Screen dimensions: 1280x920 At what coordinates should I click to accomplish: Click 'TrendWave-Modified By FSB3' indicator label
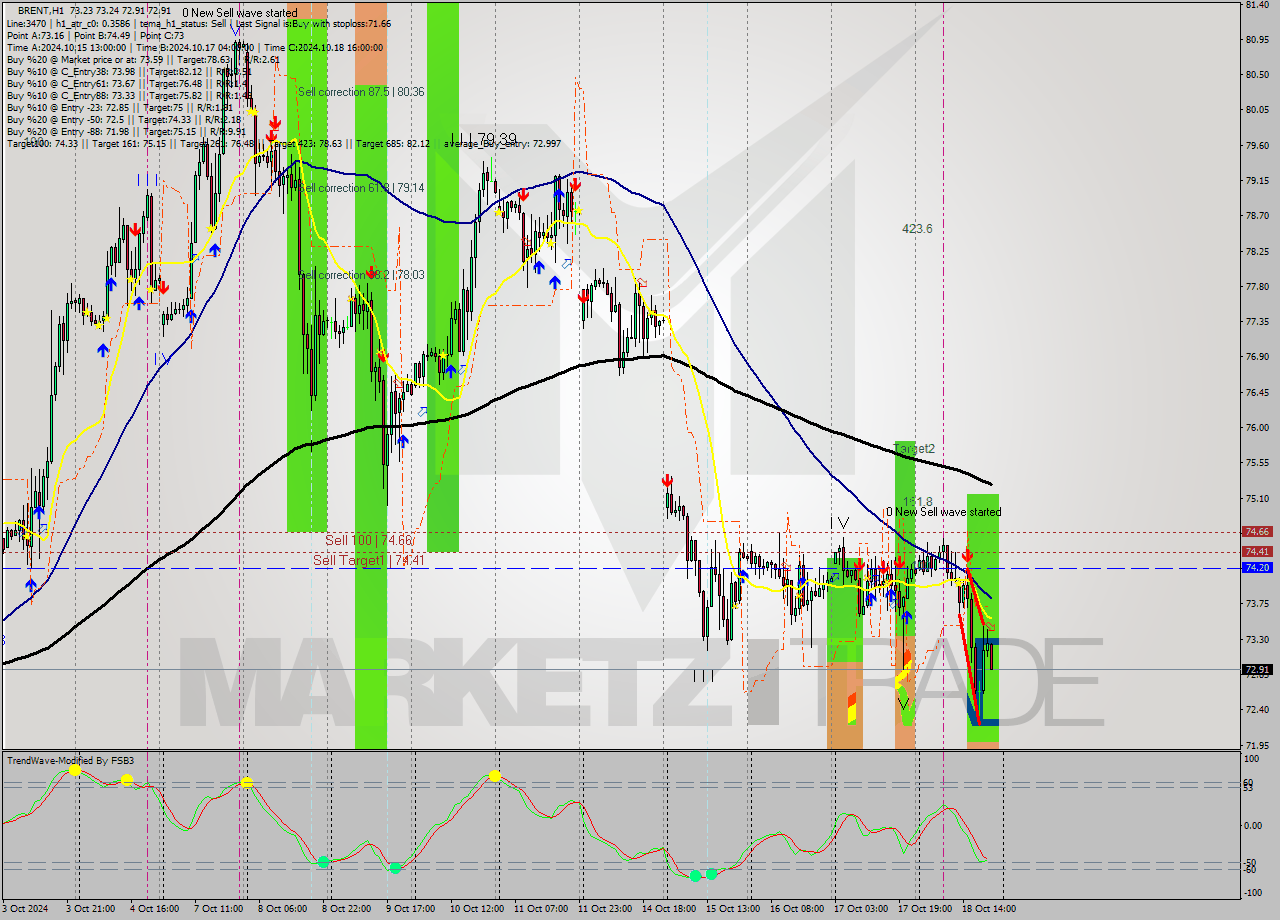point(70,761)
